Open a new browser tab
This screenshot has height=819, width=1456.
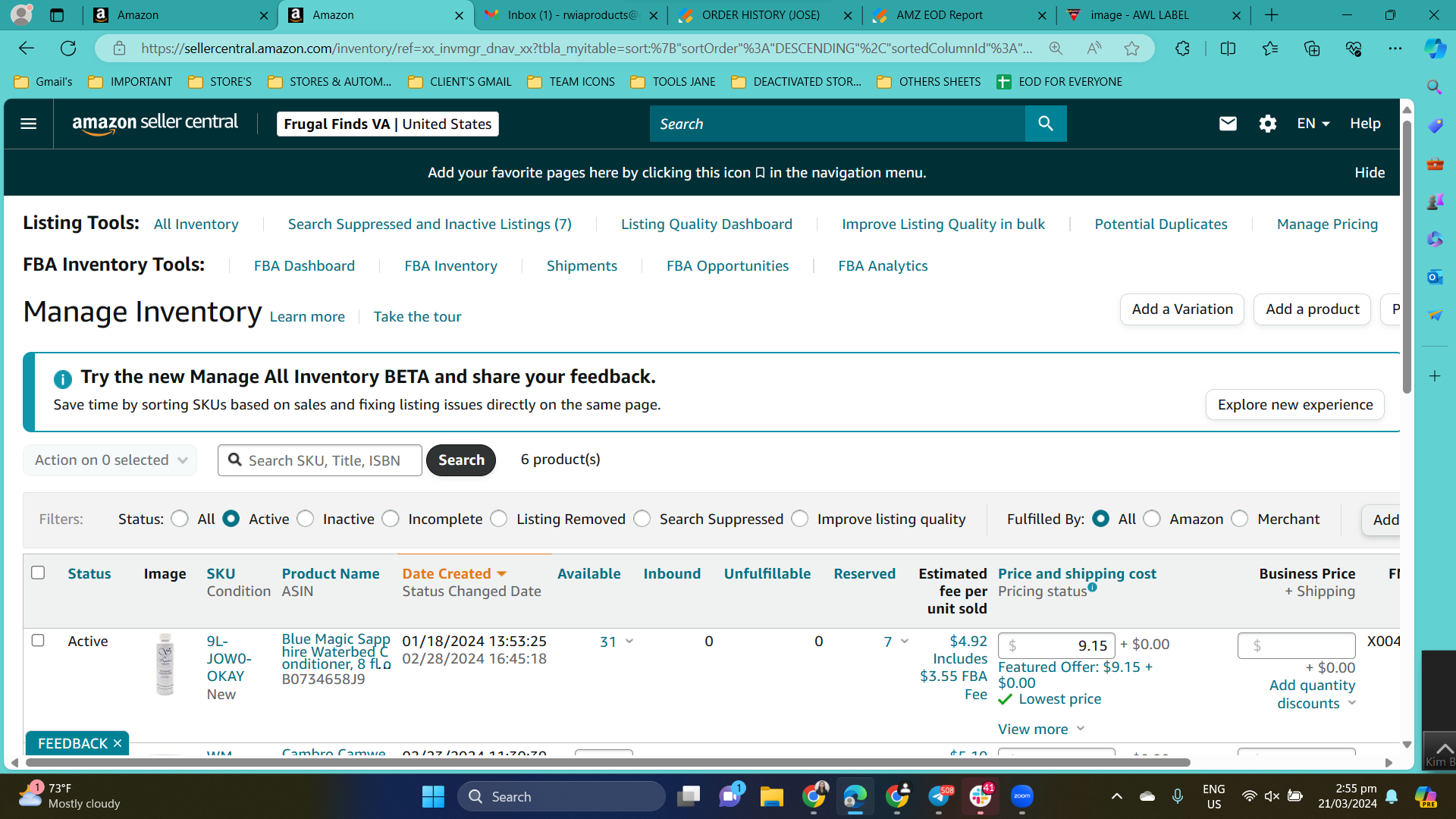1272,15
